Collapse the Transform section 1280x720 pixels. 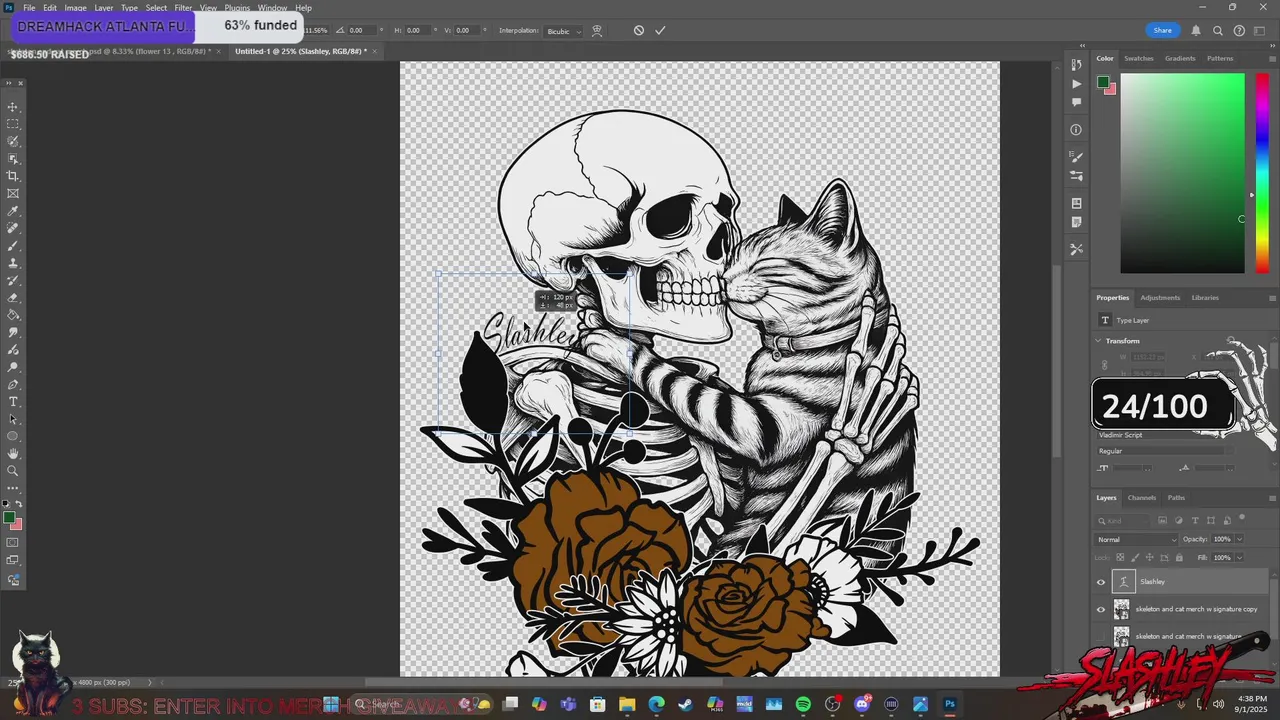tap(1099, 341)
